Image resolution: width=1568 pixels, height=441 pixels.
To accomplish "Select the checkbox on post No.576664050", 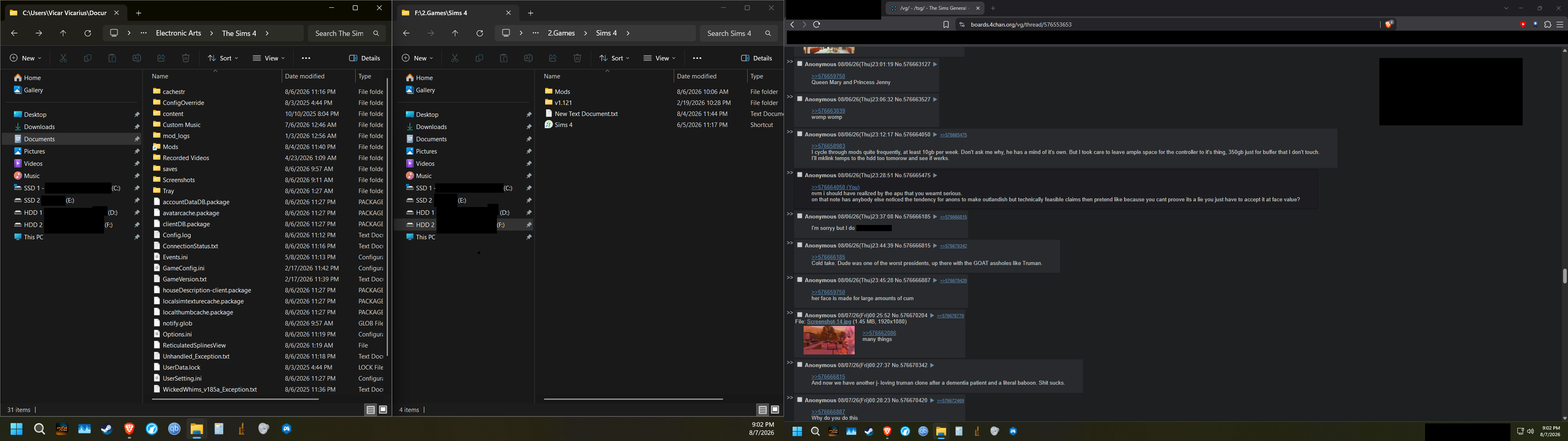I will pyautogui.click(x=800, y=134).
